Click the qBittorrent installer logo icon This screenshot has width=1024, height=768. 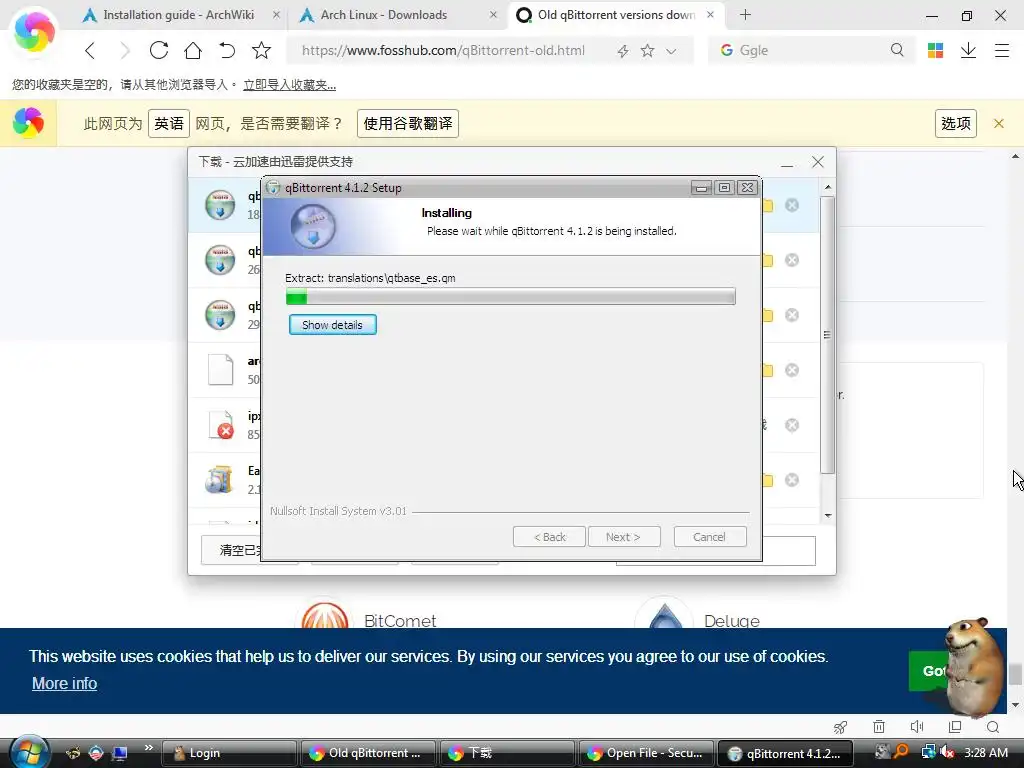[x=313, y=226]
